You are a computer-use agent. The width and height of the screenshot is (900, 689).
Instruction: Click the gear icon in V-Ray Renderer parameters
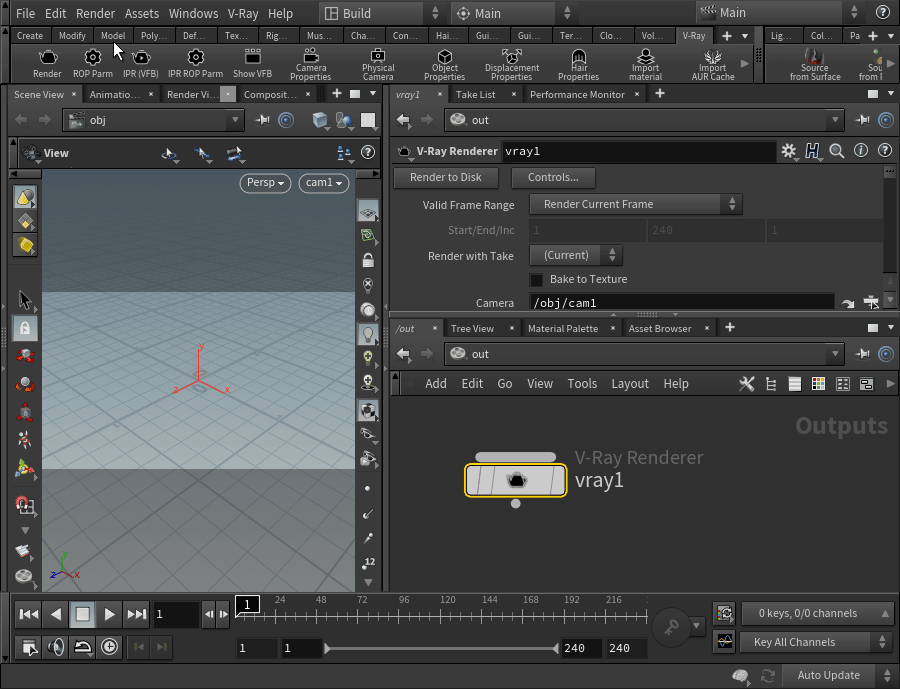click(789, 151)
